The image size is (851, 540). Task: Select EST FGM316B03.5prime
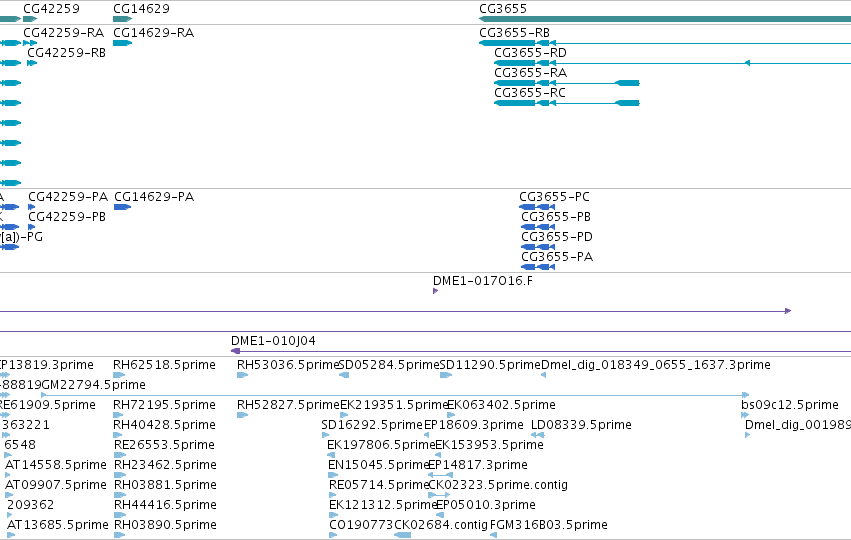click(x=548, y=525)
